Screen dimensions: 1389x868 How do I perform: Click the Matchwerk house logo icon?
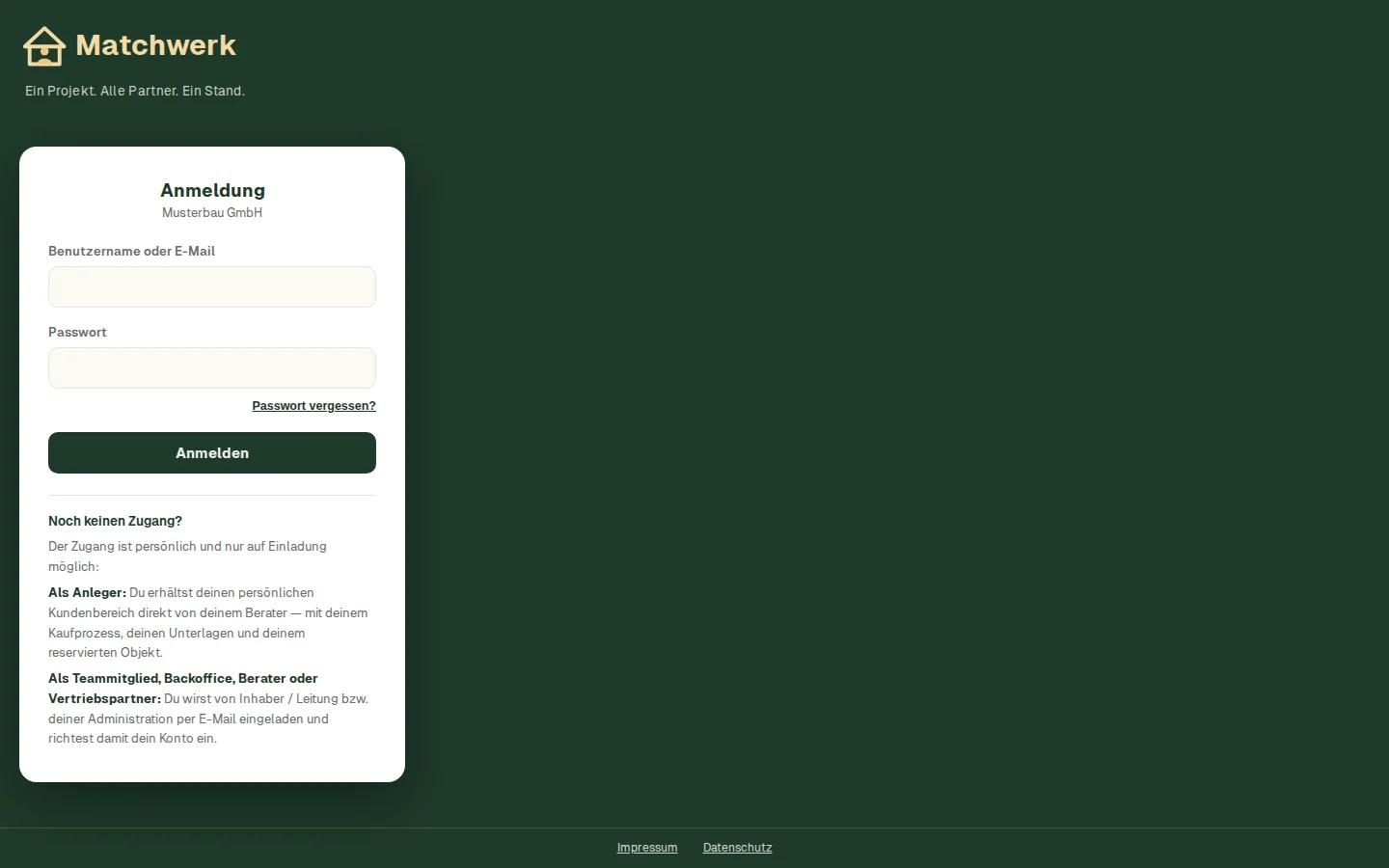click(44, 45)
